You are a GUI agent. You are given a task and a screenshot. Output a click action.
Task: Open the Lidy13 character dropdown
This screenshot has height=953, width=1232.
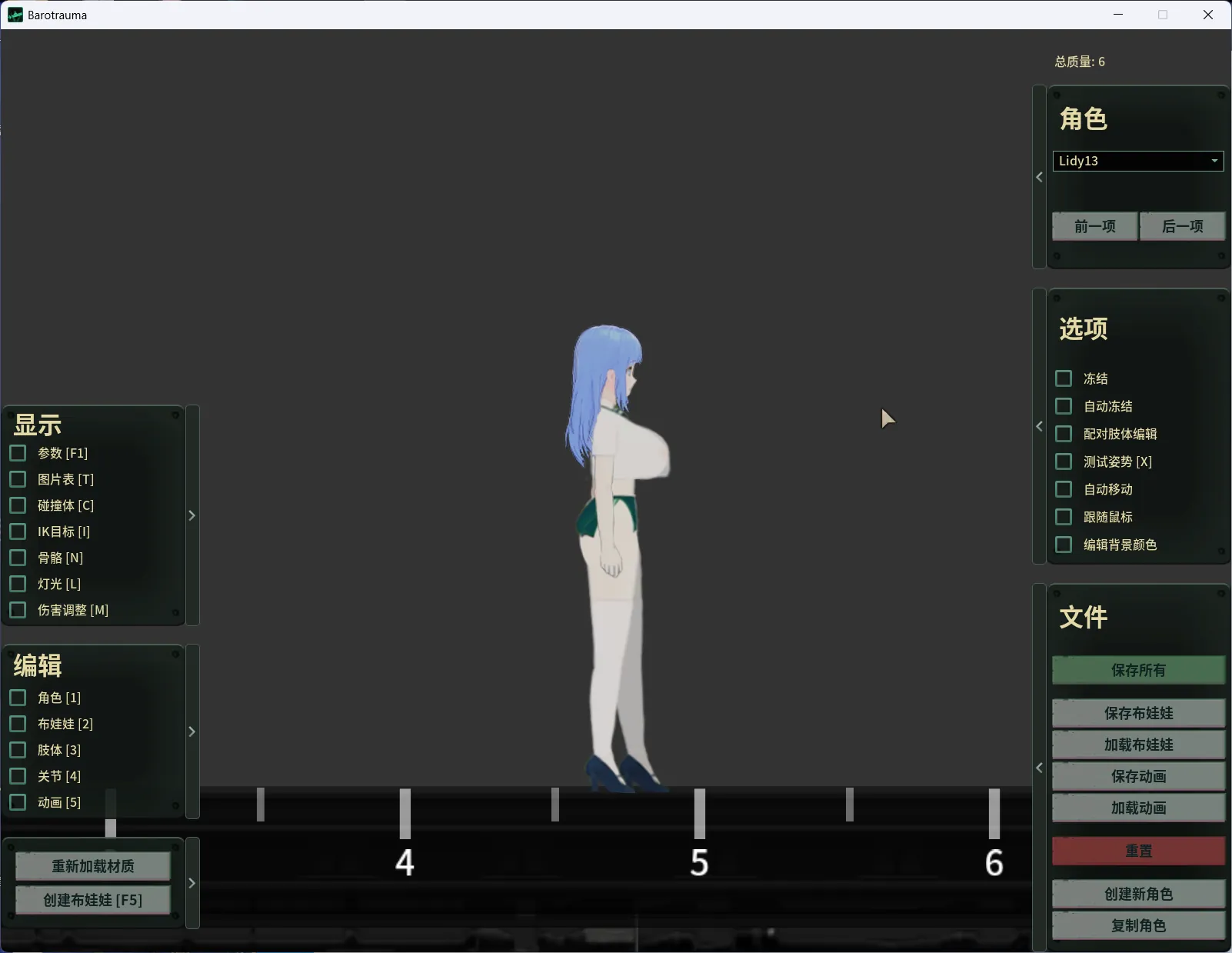tap(1137, 161)
